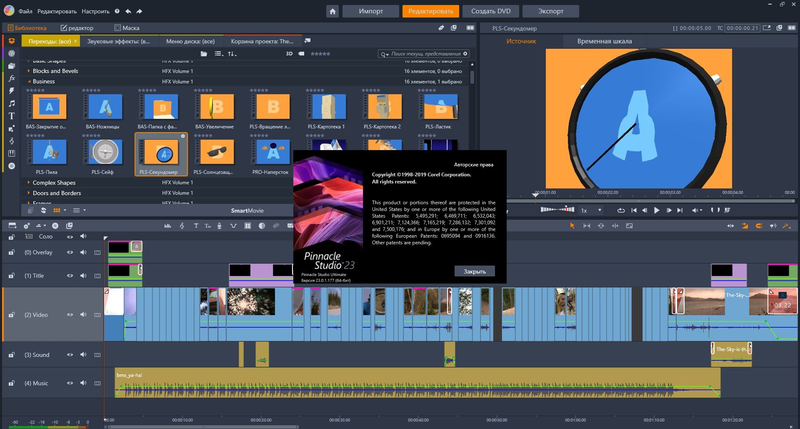Image resolution: width=800 pixels, height=429 pixels.
Task: Open the Effects (fx) category in sidebar
Action: 10,77
